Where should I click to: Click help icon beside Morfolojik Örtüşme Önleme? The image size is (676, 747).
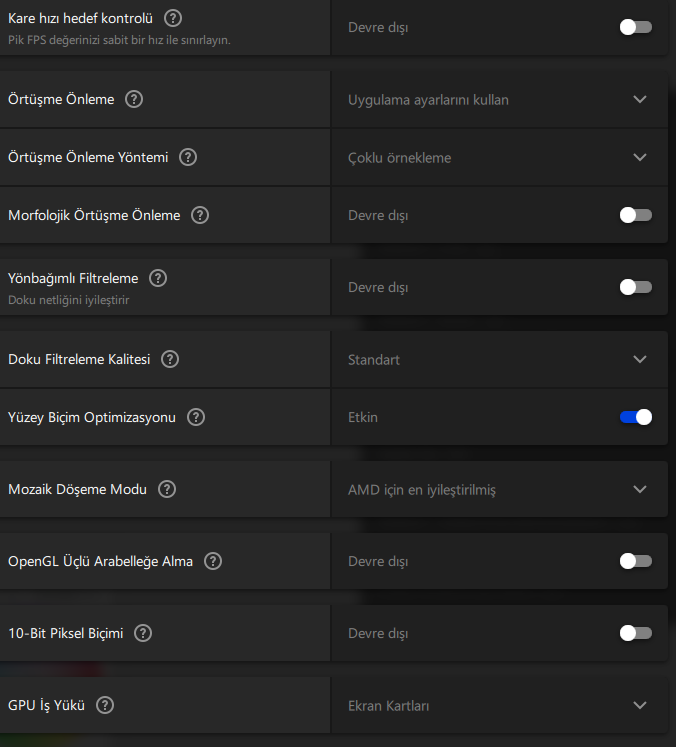tap(200, 215)
